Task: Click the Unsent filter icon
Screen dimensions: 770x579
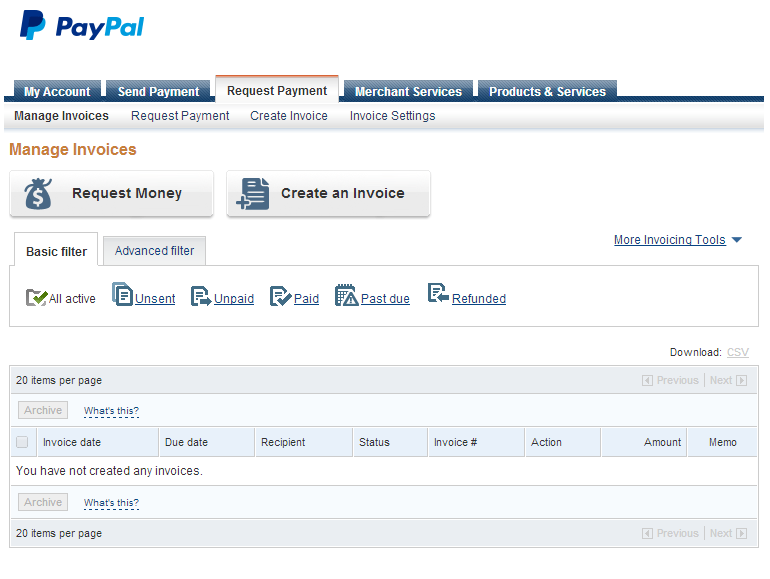Action: coord(122,295)
